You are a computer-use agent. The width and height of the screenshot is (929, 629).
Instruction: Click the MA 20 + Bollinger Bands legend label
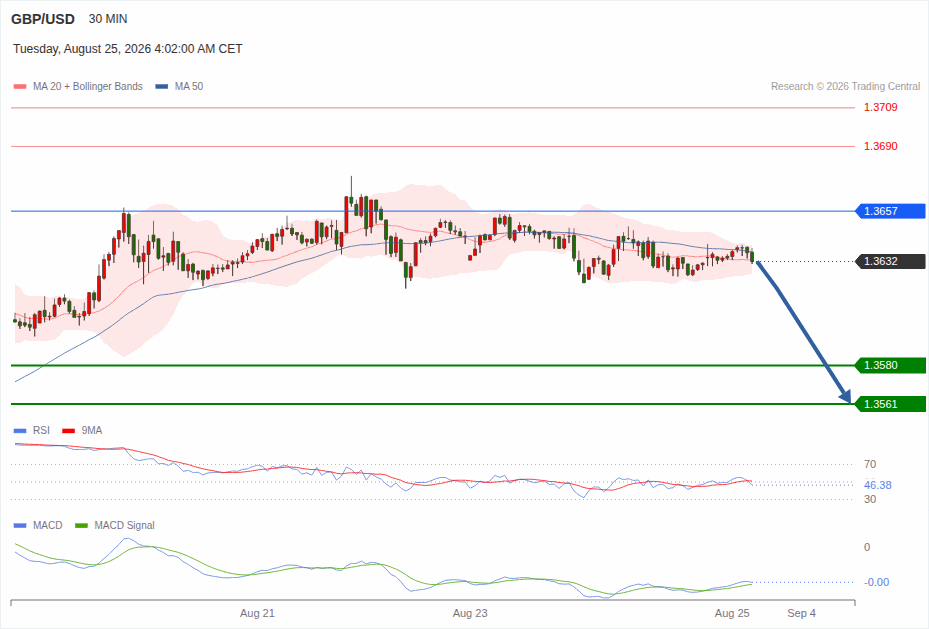click(88, 86)
